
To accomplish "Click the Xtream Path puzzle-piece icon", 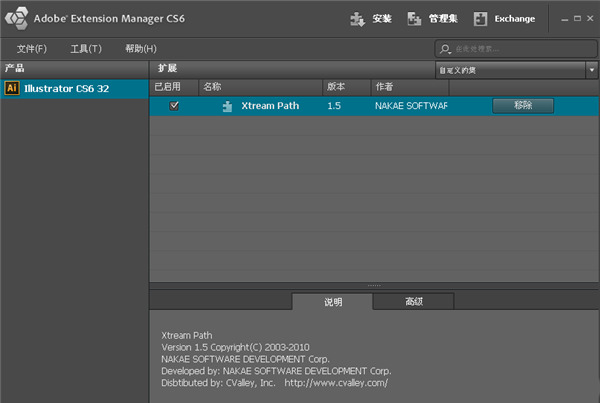I will (x=227, y=105).
